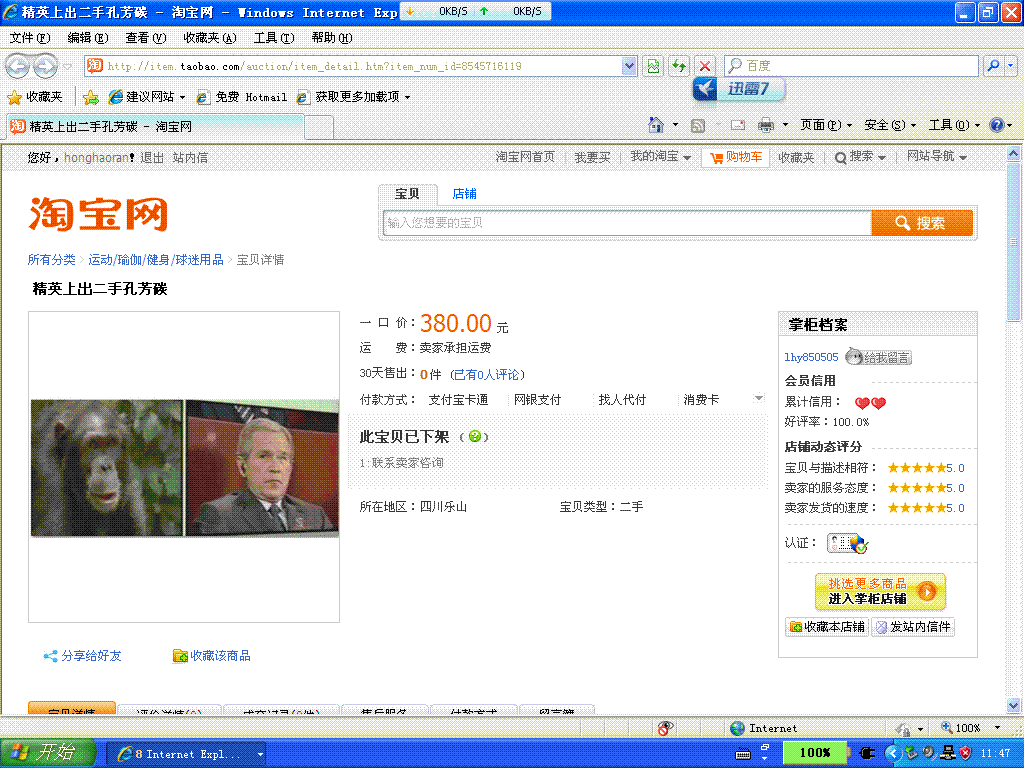The image size is (1024, 768).
Task: Click the 分享给好友 share icon
Action: [x=50, y=656]
